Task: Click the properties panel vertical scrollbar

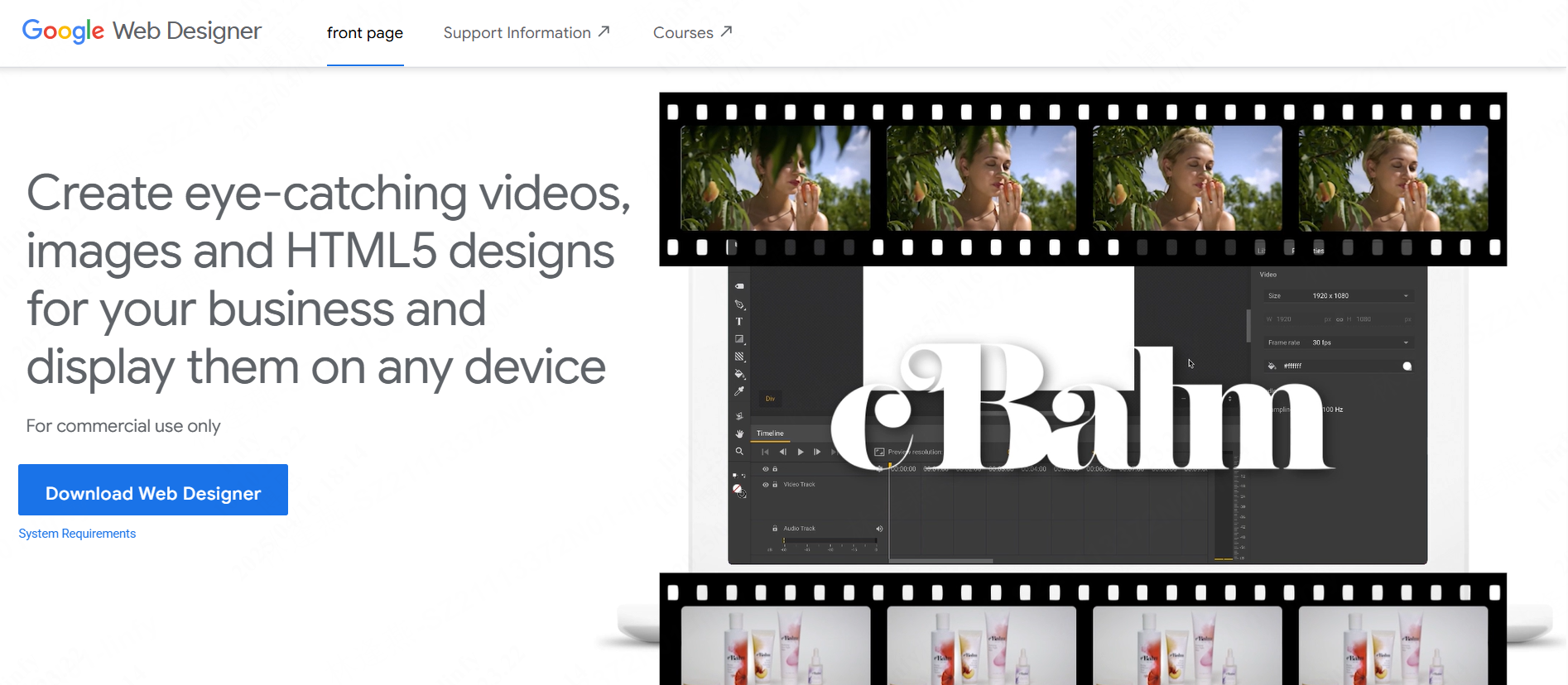Action: (1248, 325)
